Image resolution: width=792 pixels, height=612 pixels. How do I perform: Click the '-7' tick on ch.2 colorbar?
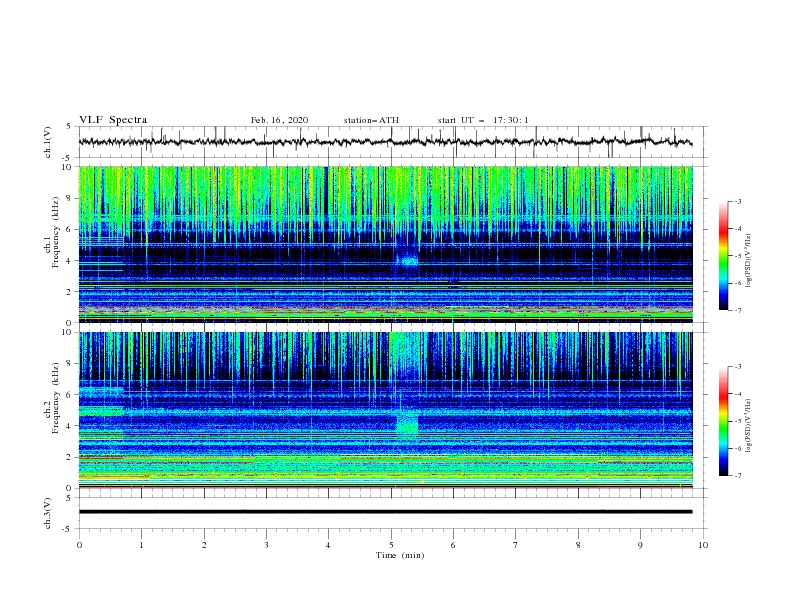(x=738, y=476)
